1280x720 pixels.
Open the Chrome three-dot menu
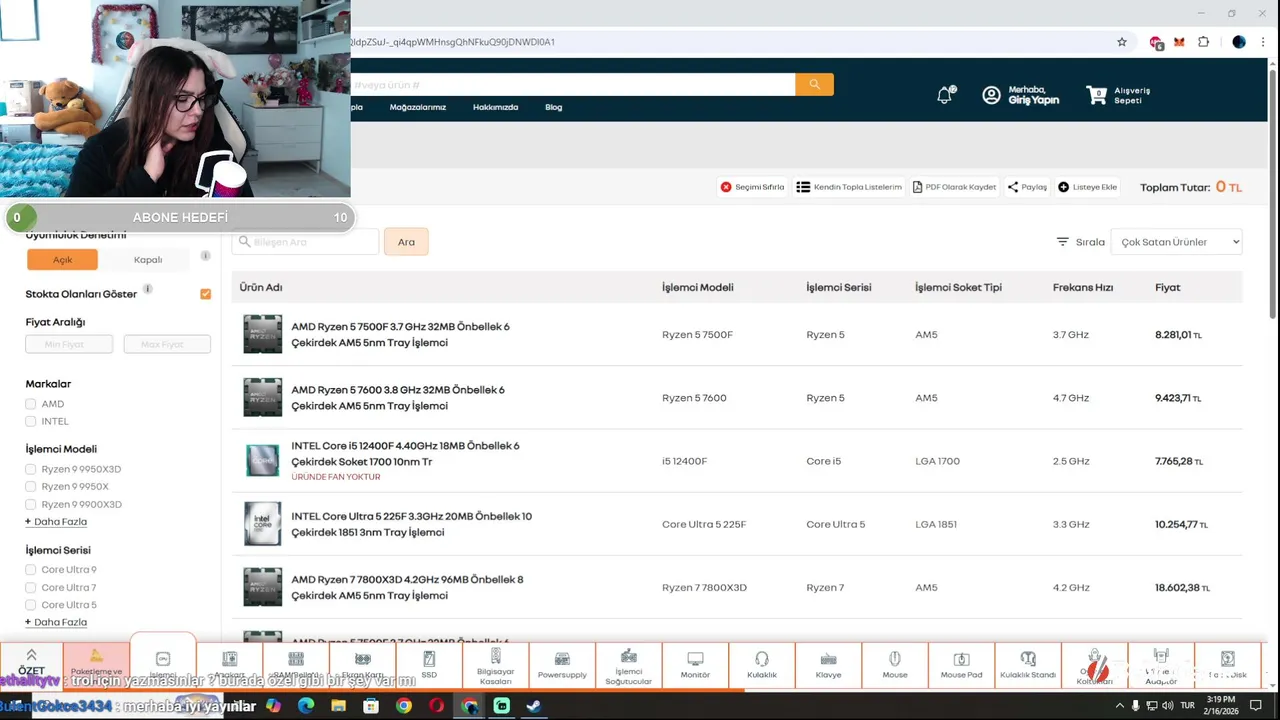click(x=1261, y=42)
